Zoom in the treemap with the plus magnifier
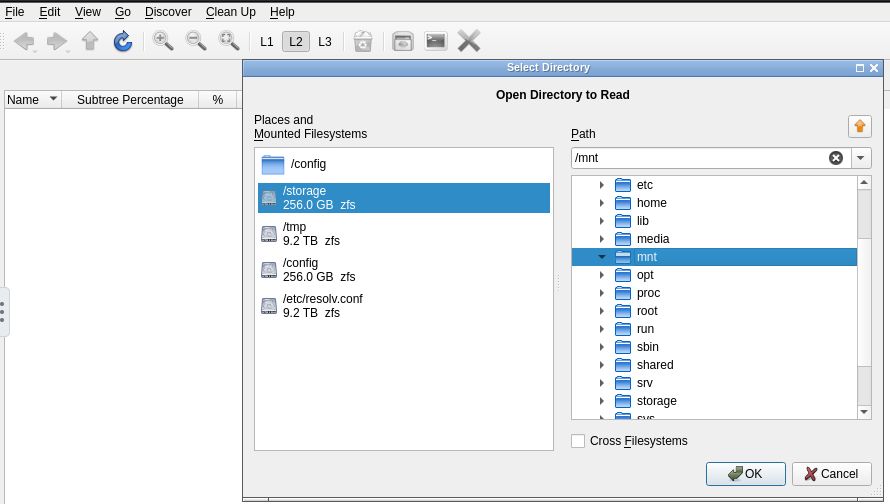This screenshot has width=890, height=504. 163,41
